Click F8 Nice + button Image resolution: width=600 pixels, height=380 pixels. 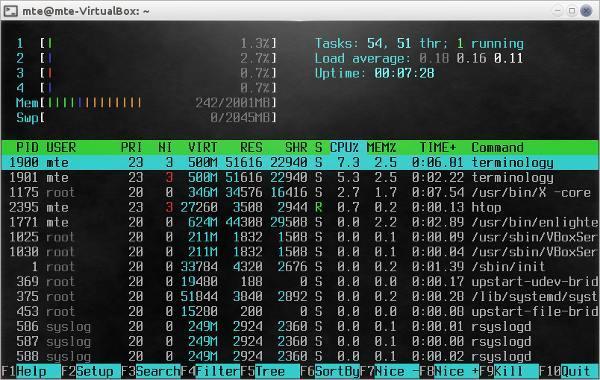pos(449,371)
